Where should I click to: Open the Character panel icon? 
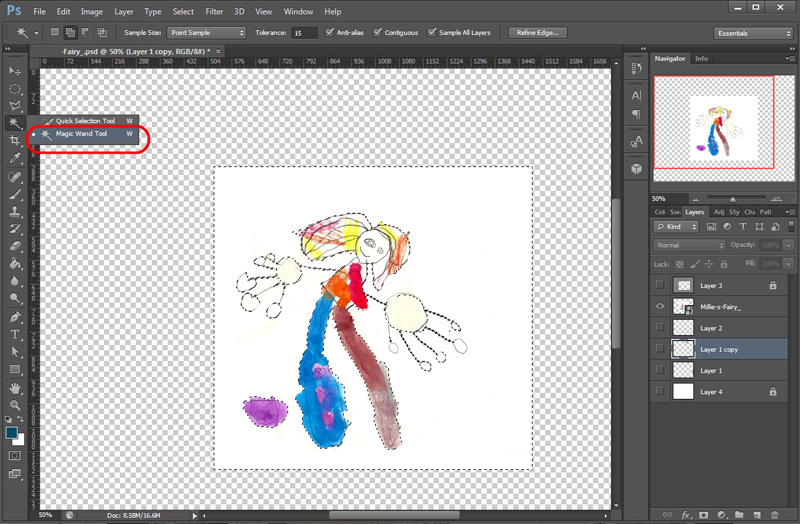tap(636, 95)
